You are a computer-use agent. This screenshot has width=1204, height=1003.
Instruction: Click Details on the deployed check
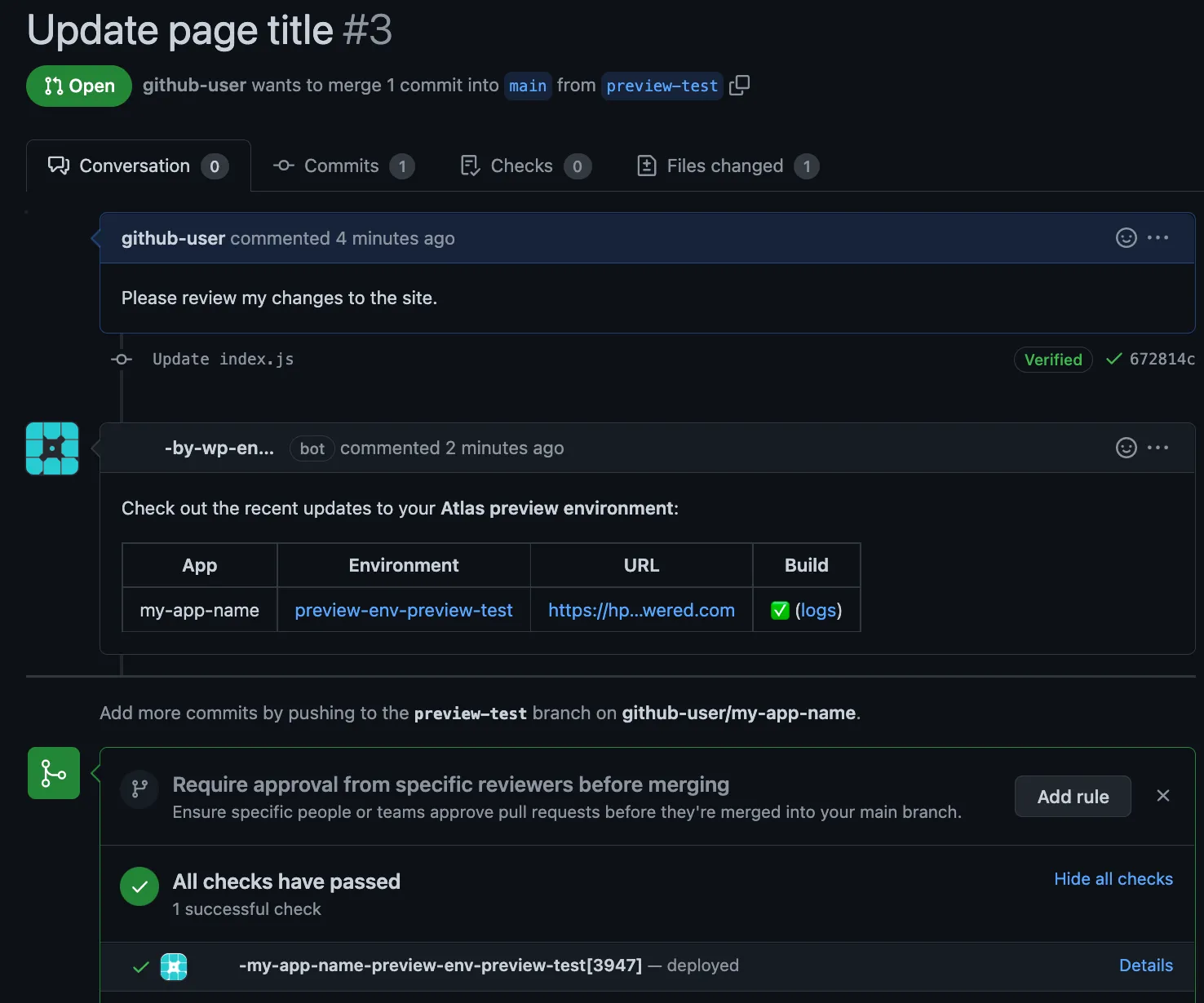point(1146,965)
